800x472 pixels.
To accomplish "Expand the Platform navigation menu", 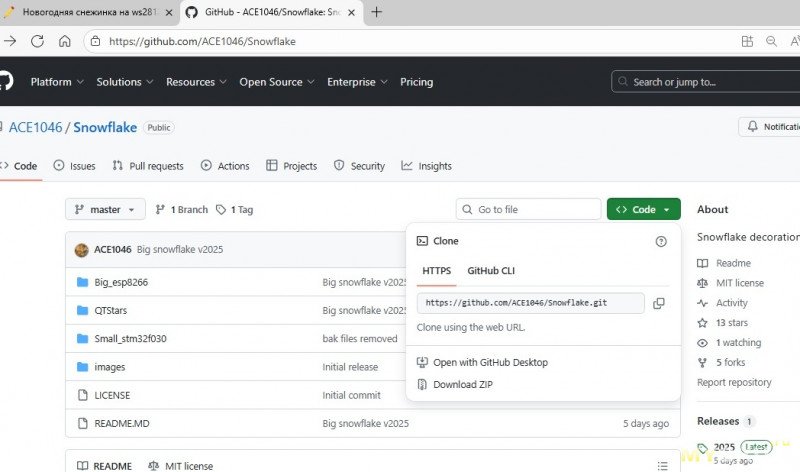I will 57,82.
